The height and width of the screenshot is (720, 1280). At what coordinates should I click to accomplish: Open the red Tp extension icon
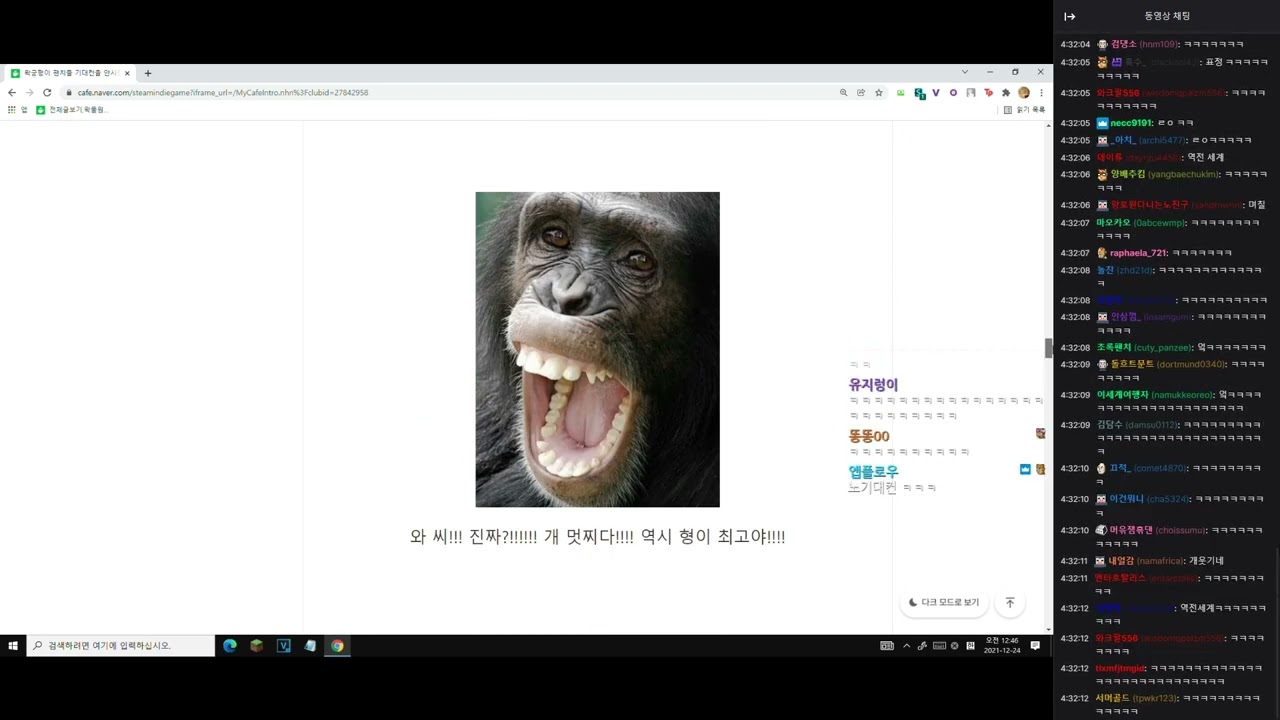click(988, 92)
